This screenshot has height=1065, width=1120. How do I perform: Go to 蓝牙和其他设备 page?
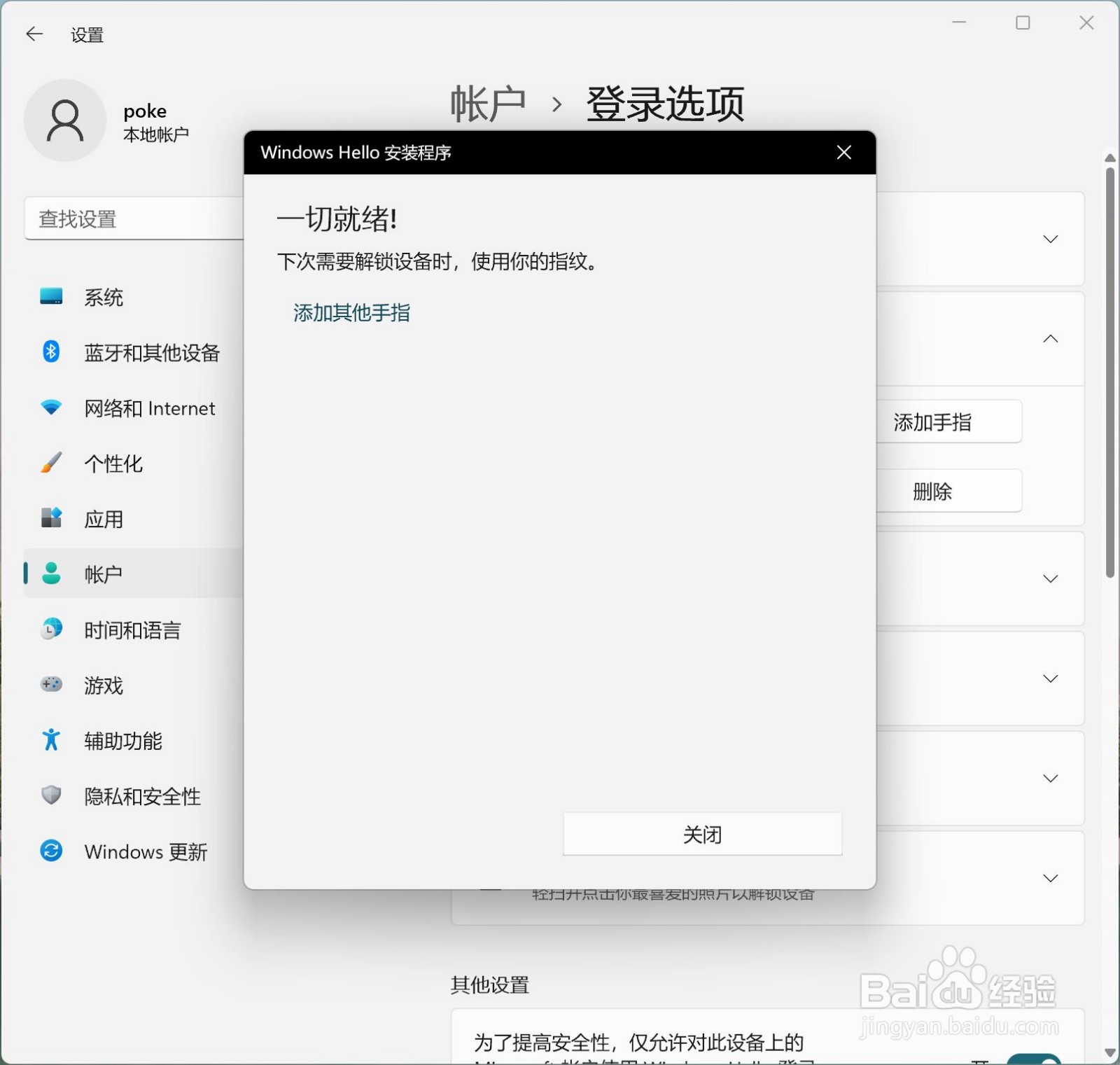pos(152,352)
